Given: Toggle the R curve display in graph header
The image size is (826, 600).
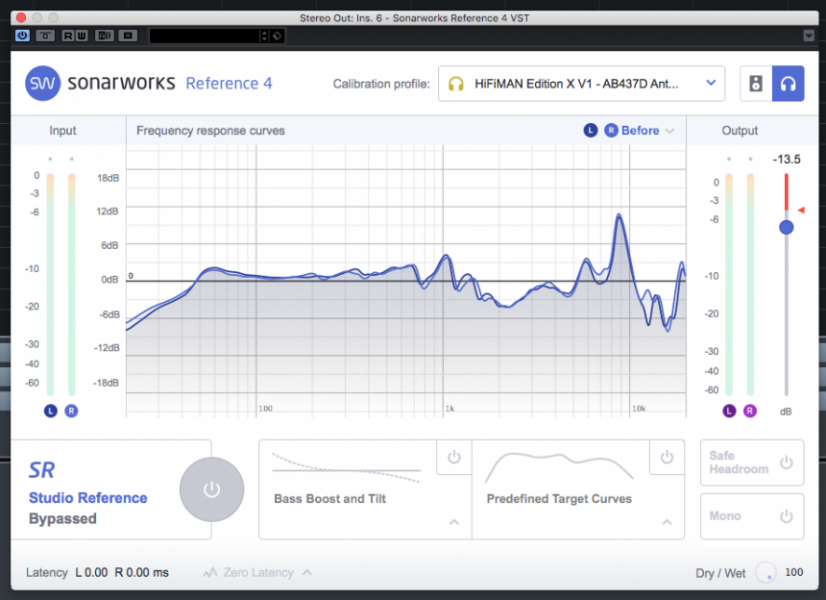Looking at the screenshot, I should click(611, 130).
